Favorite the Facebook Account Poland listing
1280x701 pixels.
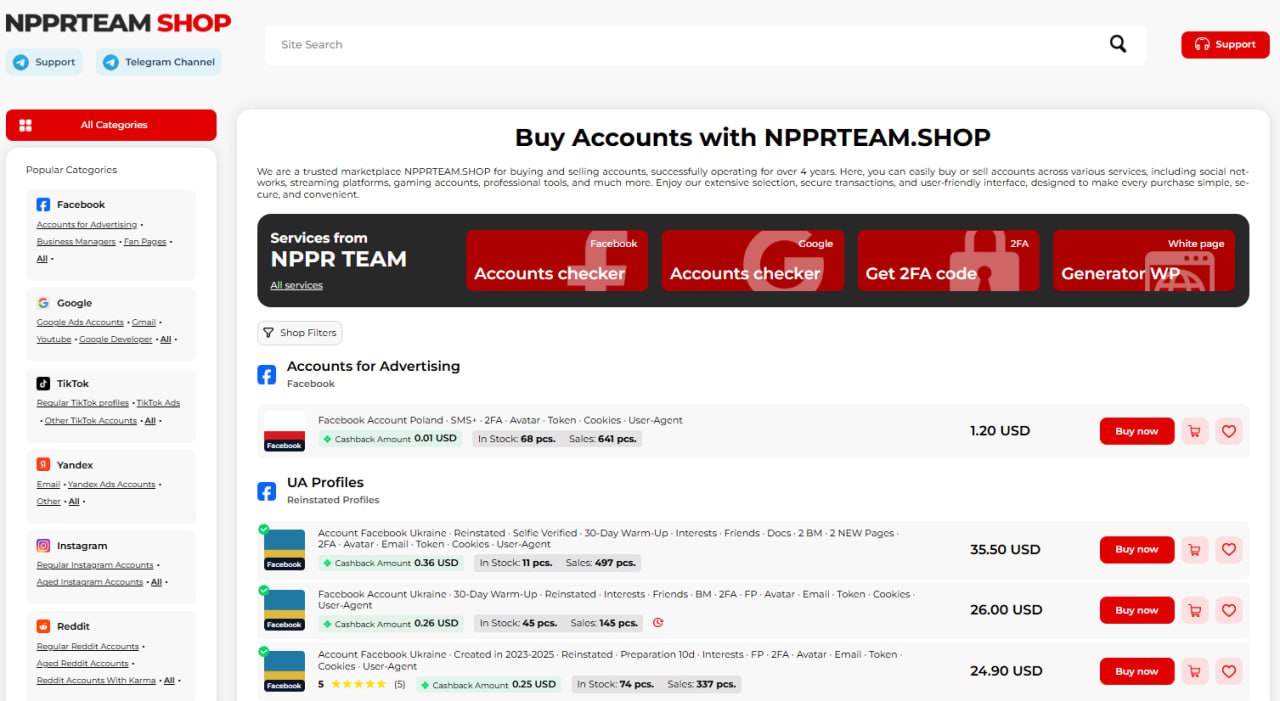(1229, 431)
